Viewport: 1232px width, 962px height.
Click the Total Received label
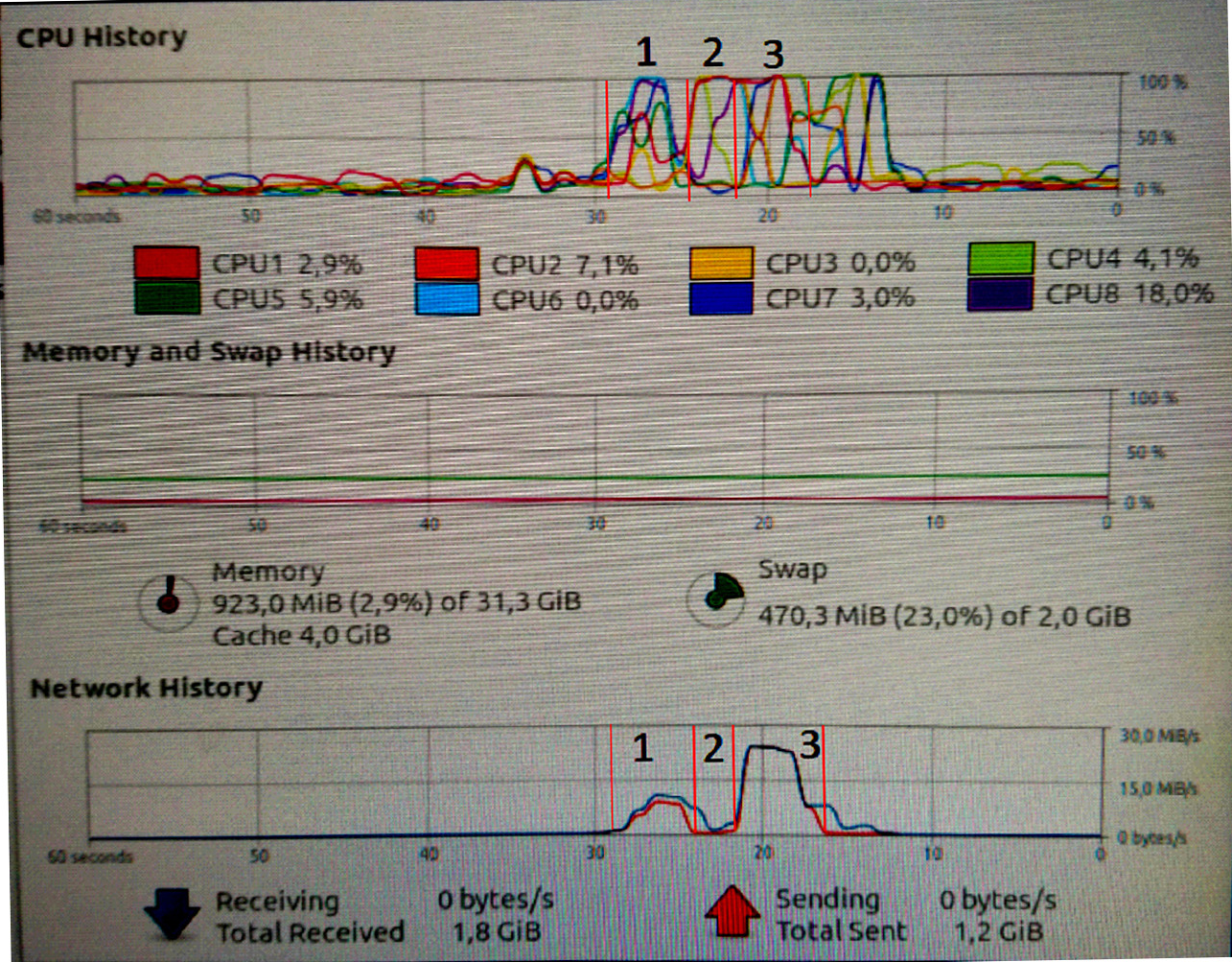(x=310, y=932)
